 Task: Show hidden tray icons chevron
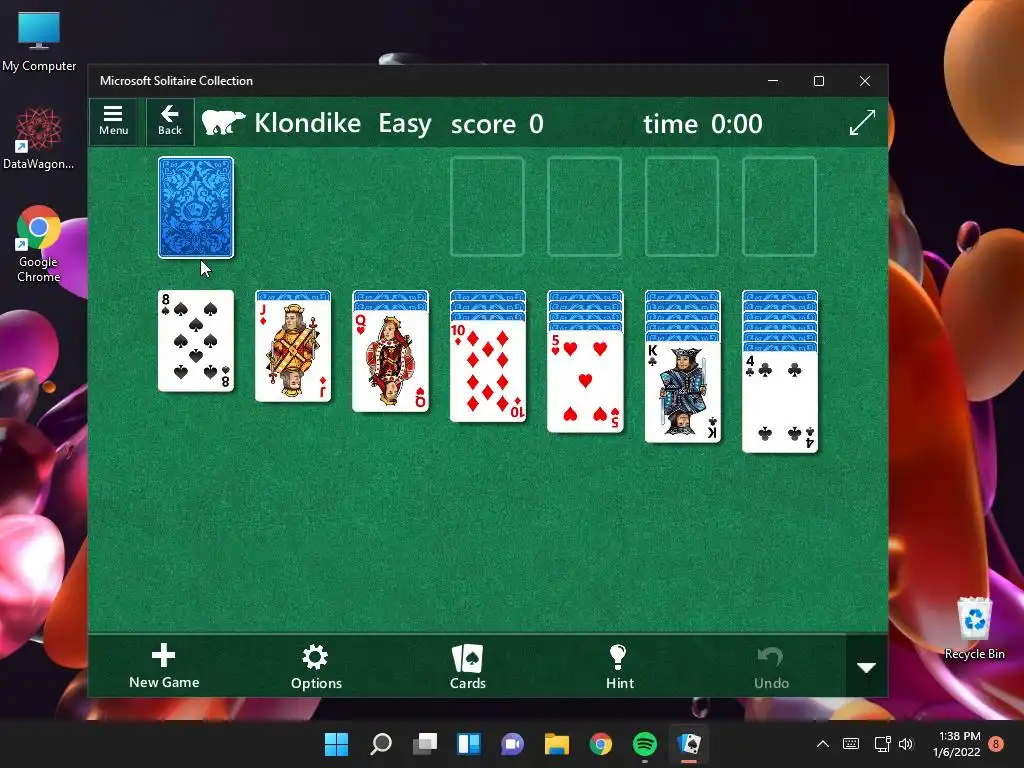(823, 744)
